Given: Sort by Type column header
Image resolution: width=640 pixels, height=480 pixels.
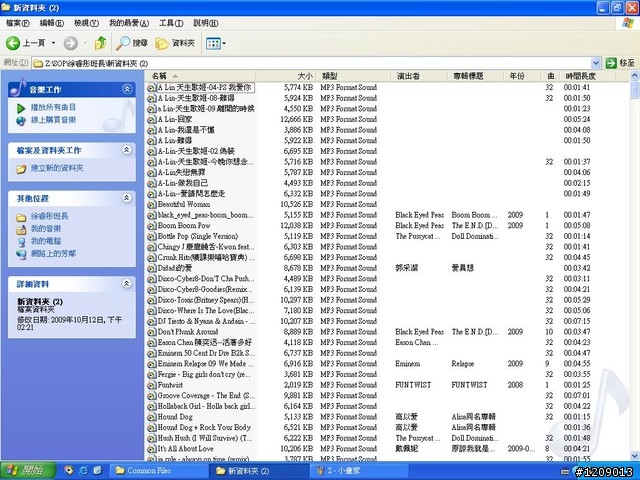Looking at the screenshot, I should 353,76.
